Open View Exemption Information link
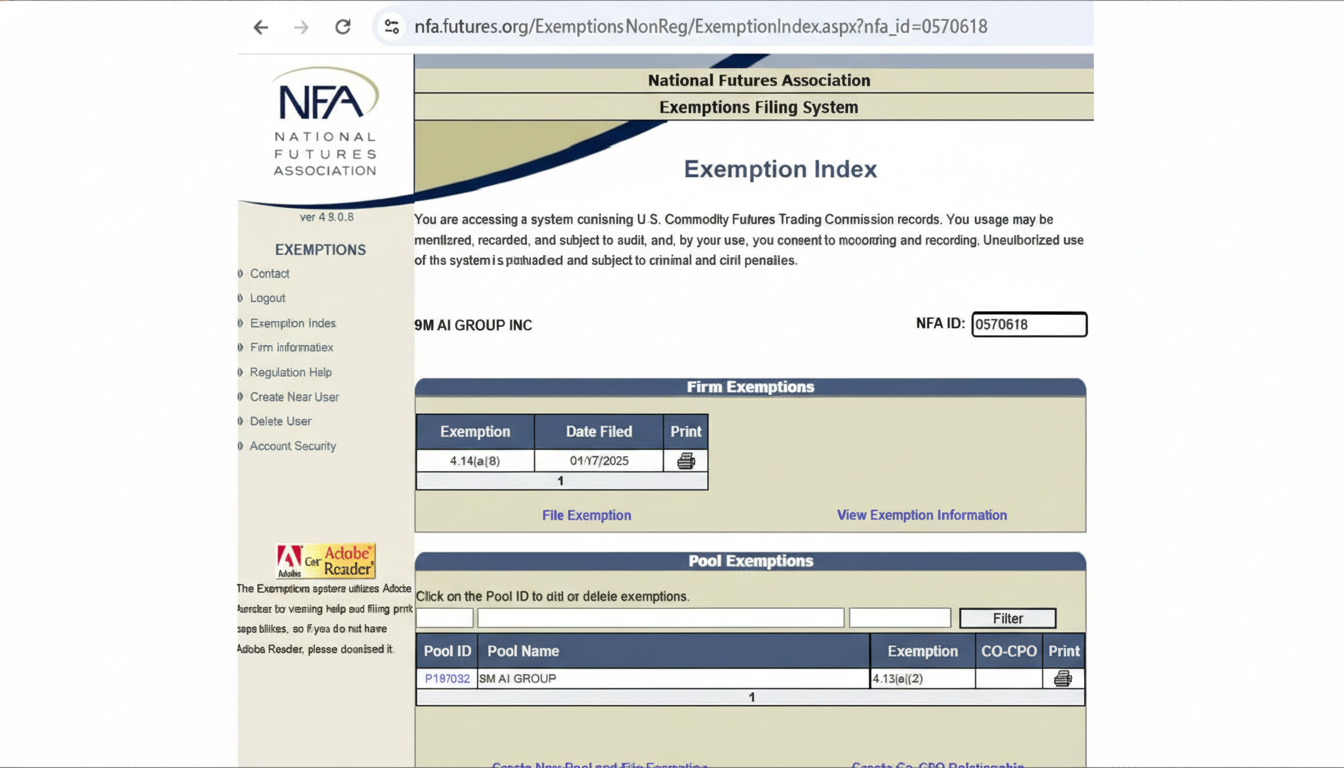This screenshot has width=1344, height=768. [921, 515]
